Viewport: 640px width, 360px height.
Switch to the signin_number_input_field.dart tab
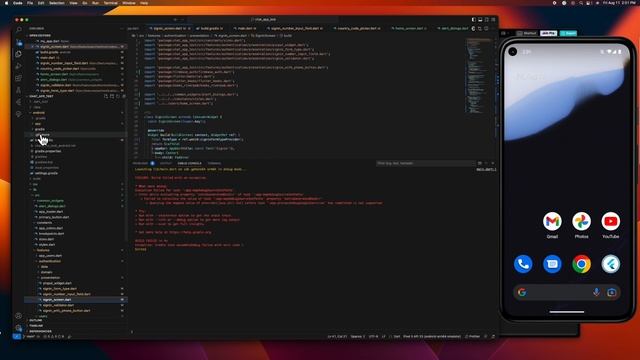[297, 29]
